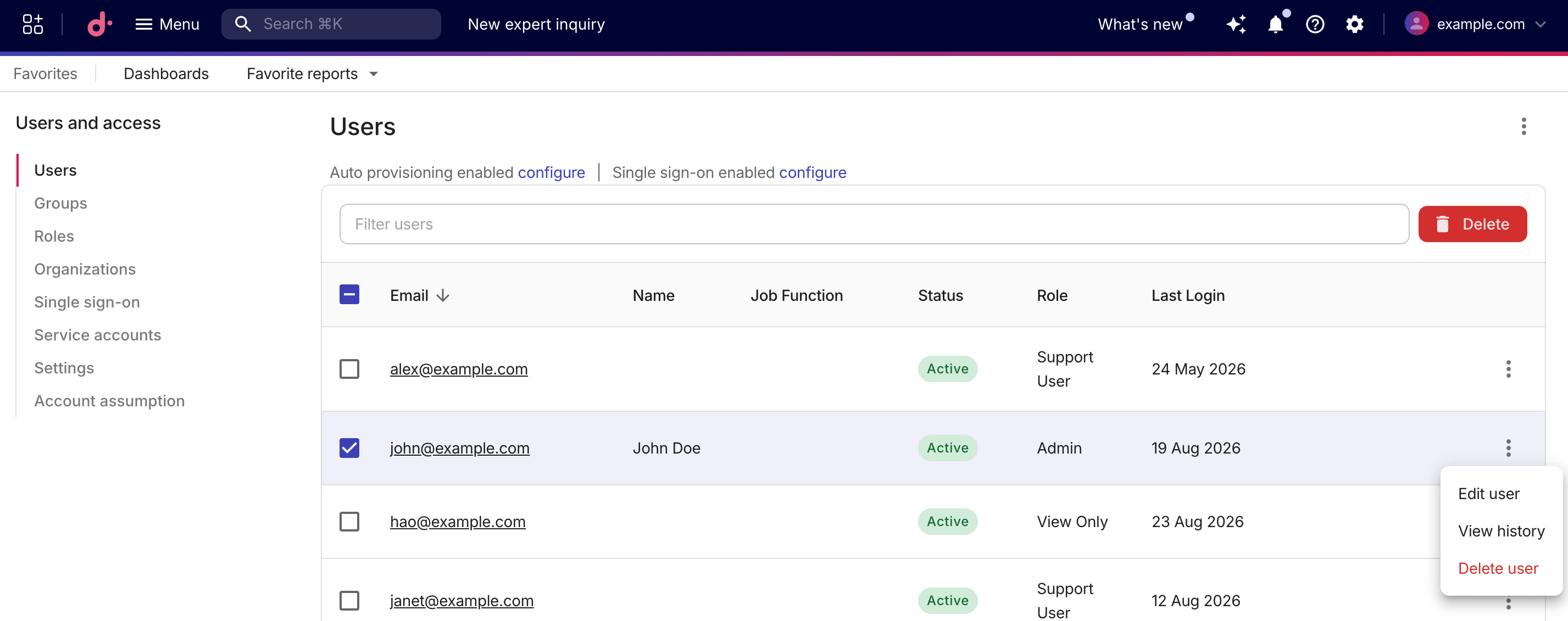This screenshot has width=1568, height=621.
Task: Open the kebab menu for alex@example.com
Action: click(1508, 368)
